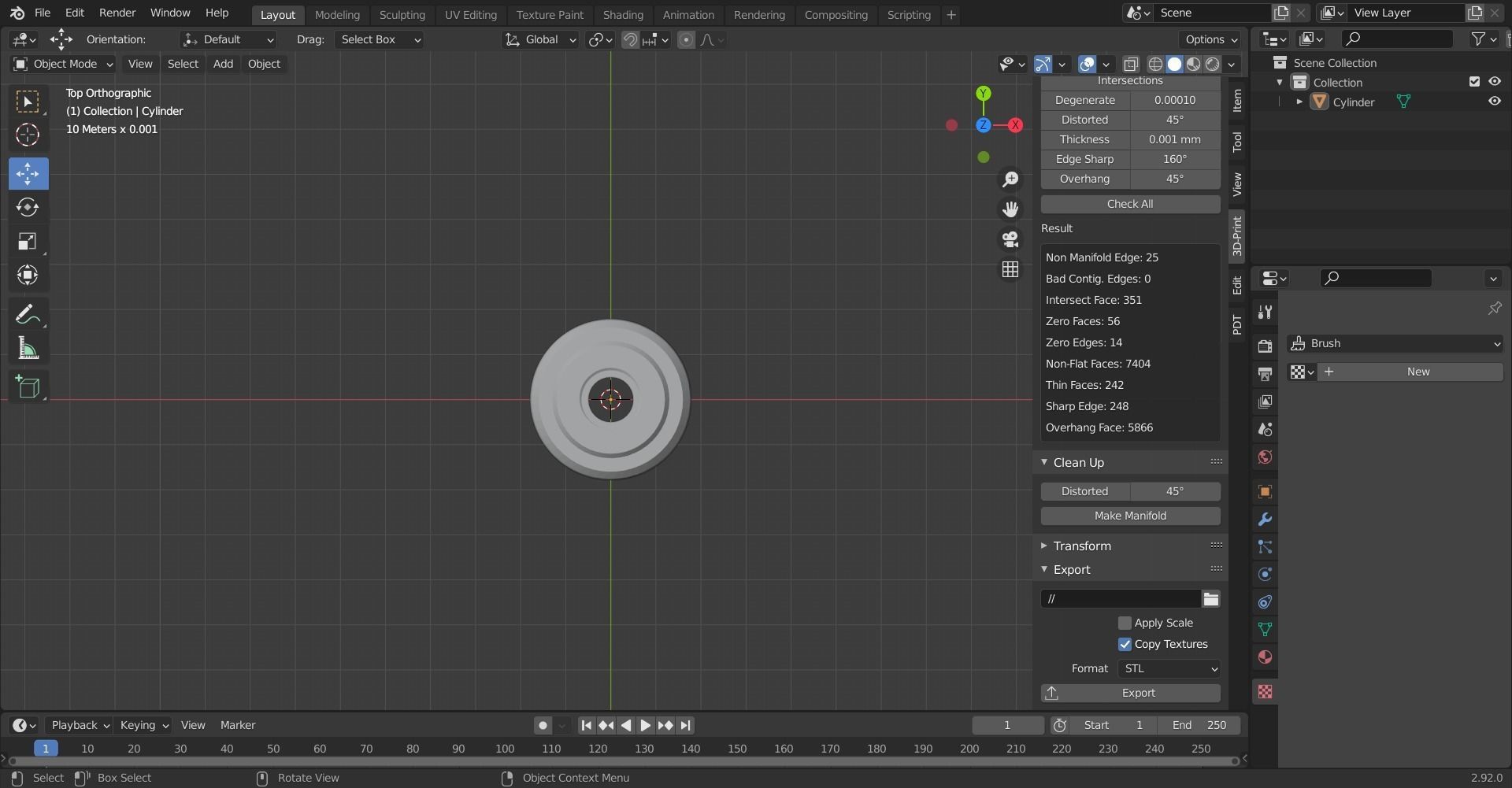Viewport: 1512px width, 788px height.
Task: Open the Add menu in viewport header
Action: point(223,64)
